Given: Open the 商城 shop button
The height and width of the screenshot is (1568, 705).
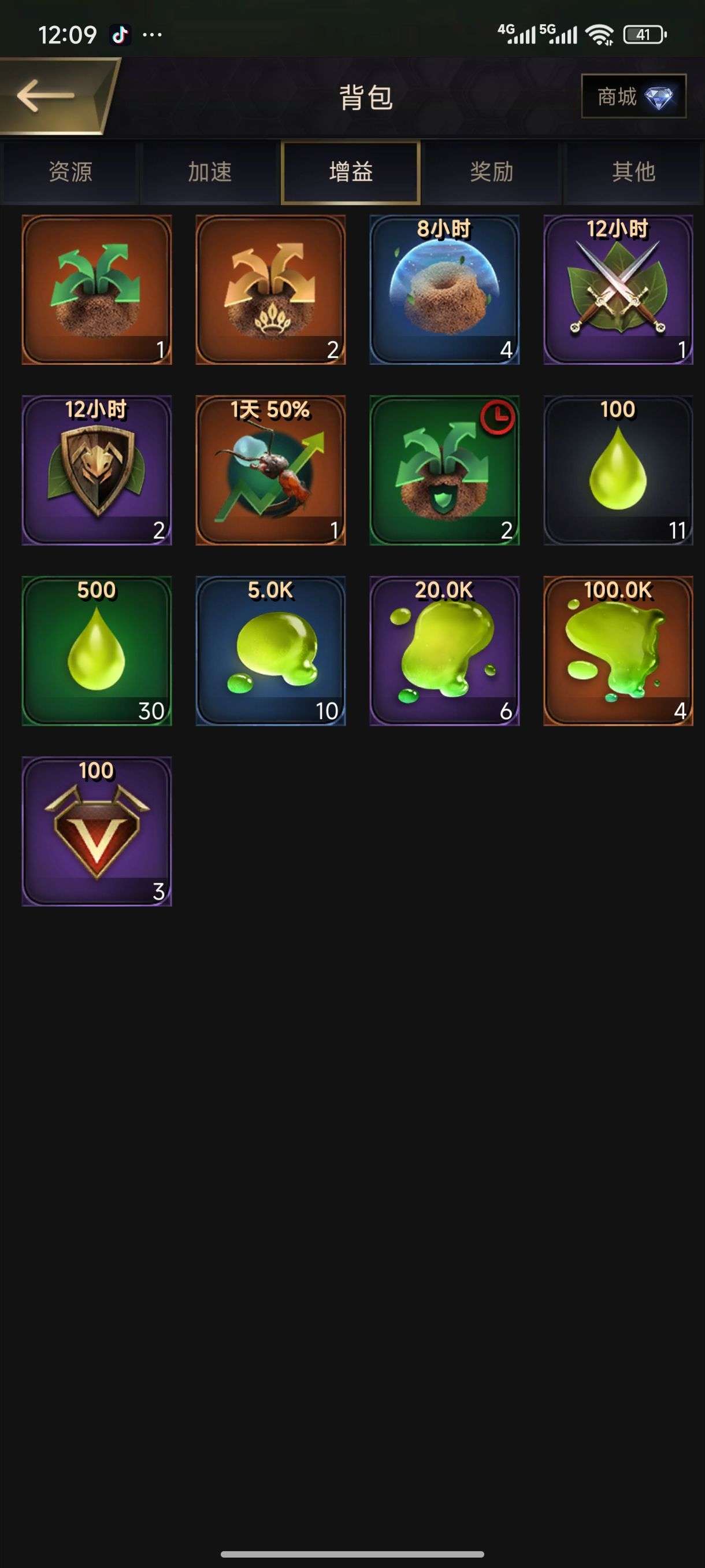Looking at the screenshot, I should 633,96.
